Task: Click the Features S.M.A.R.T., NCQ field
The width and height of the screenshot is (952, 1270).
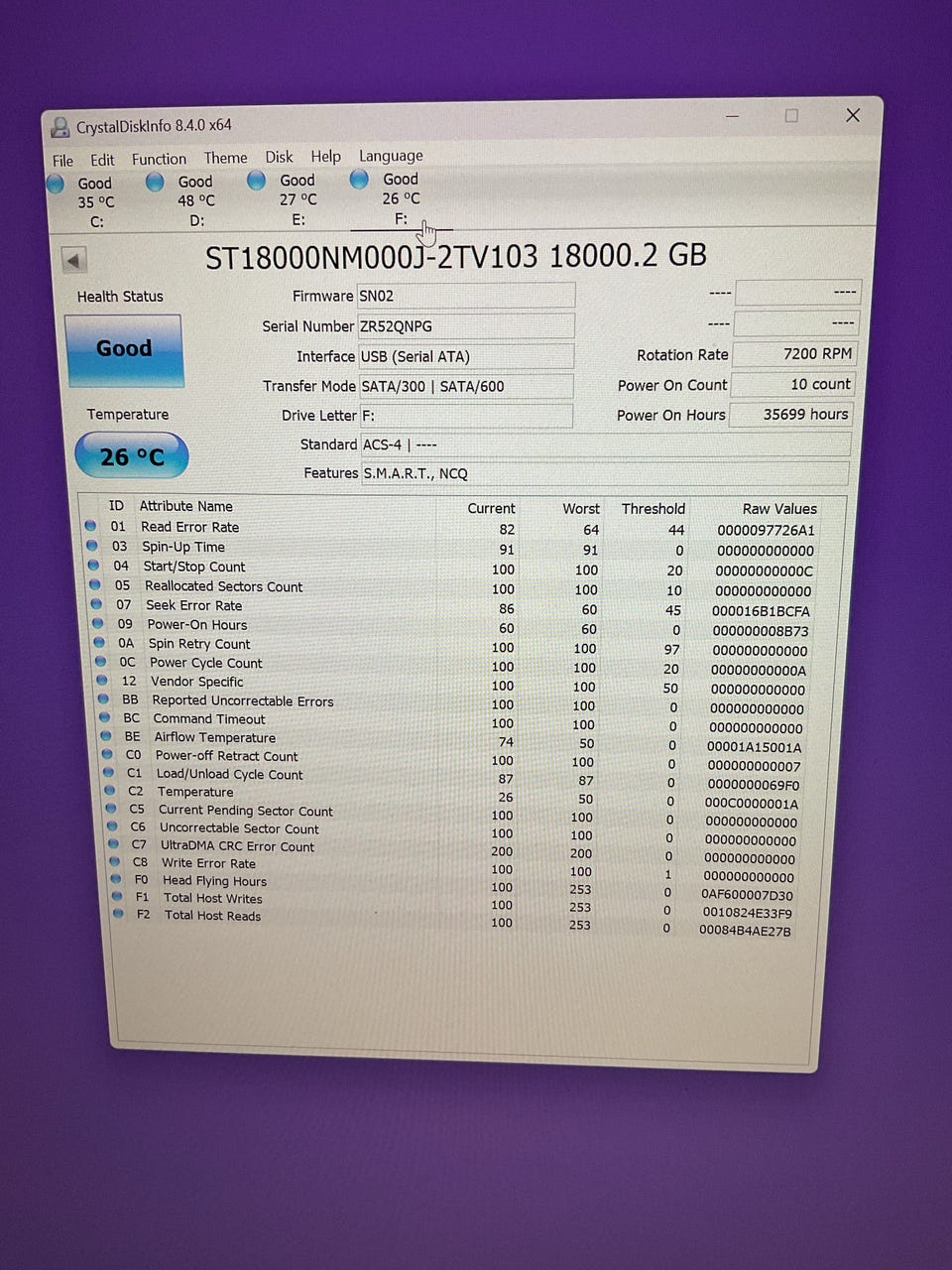Action: [605, 473]
